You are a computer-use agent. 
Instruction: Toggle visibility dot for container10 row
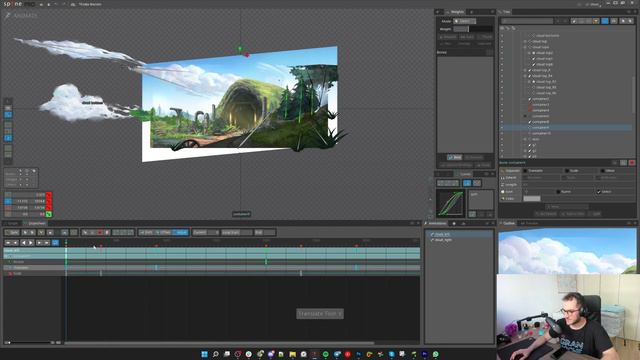(x=502, y=133)
